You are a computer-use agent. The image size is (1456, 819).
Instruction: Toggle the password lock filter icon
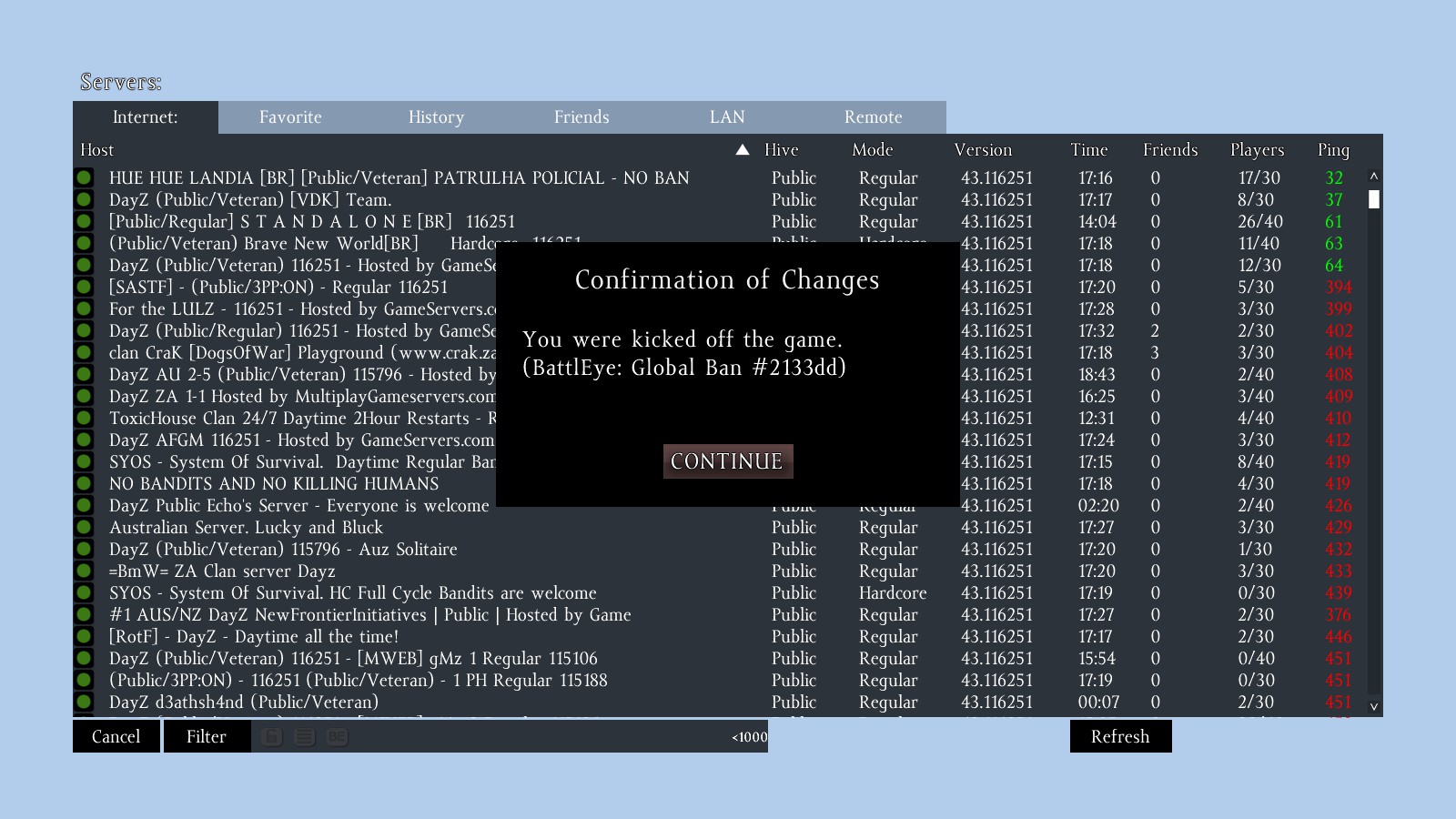tap(271, 737)
